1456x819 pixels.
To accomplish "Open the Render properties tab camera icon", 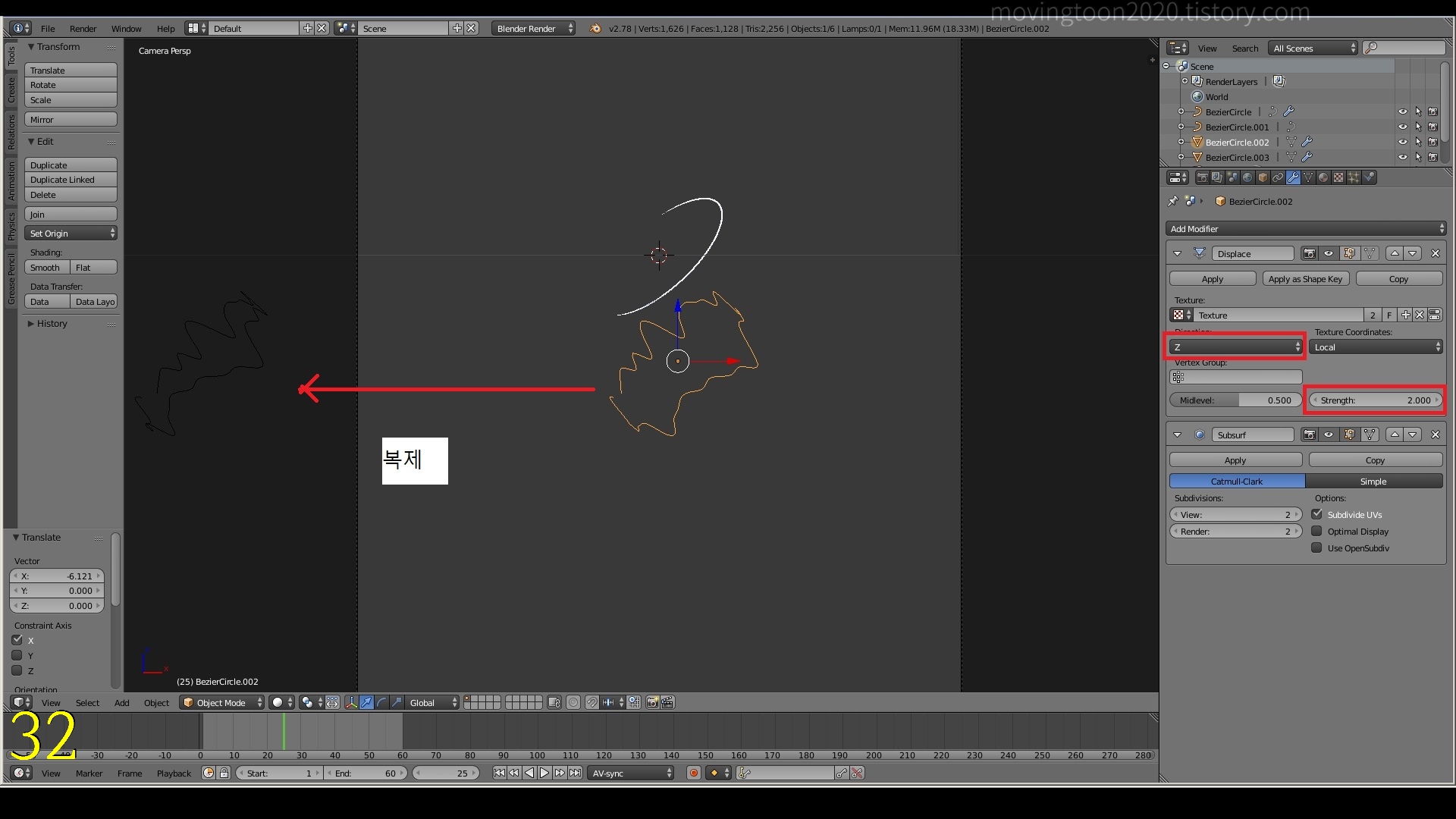I will (1202, 177).
